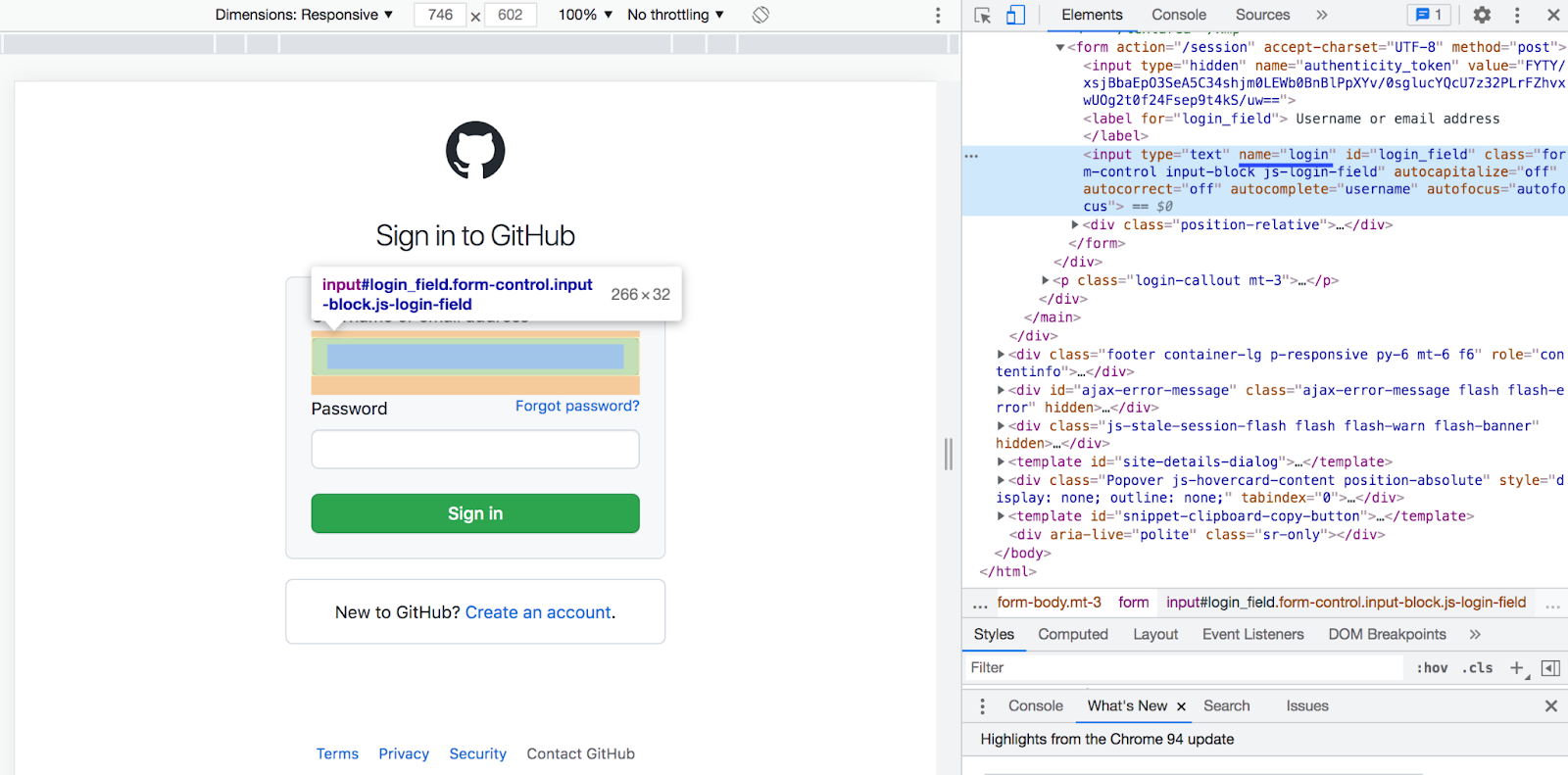
Task: Click the breadcrumb right overflow ellipsis
Action: coord(1552,605)
